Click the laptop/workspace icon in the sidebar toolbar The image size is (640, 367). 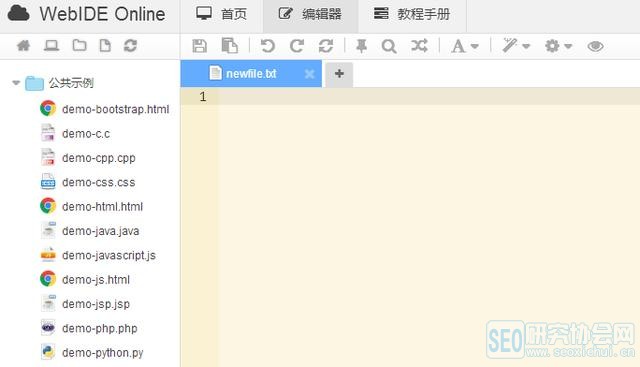pos(51,45)
